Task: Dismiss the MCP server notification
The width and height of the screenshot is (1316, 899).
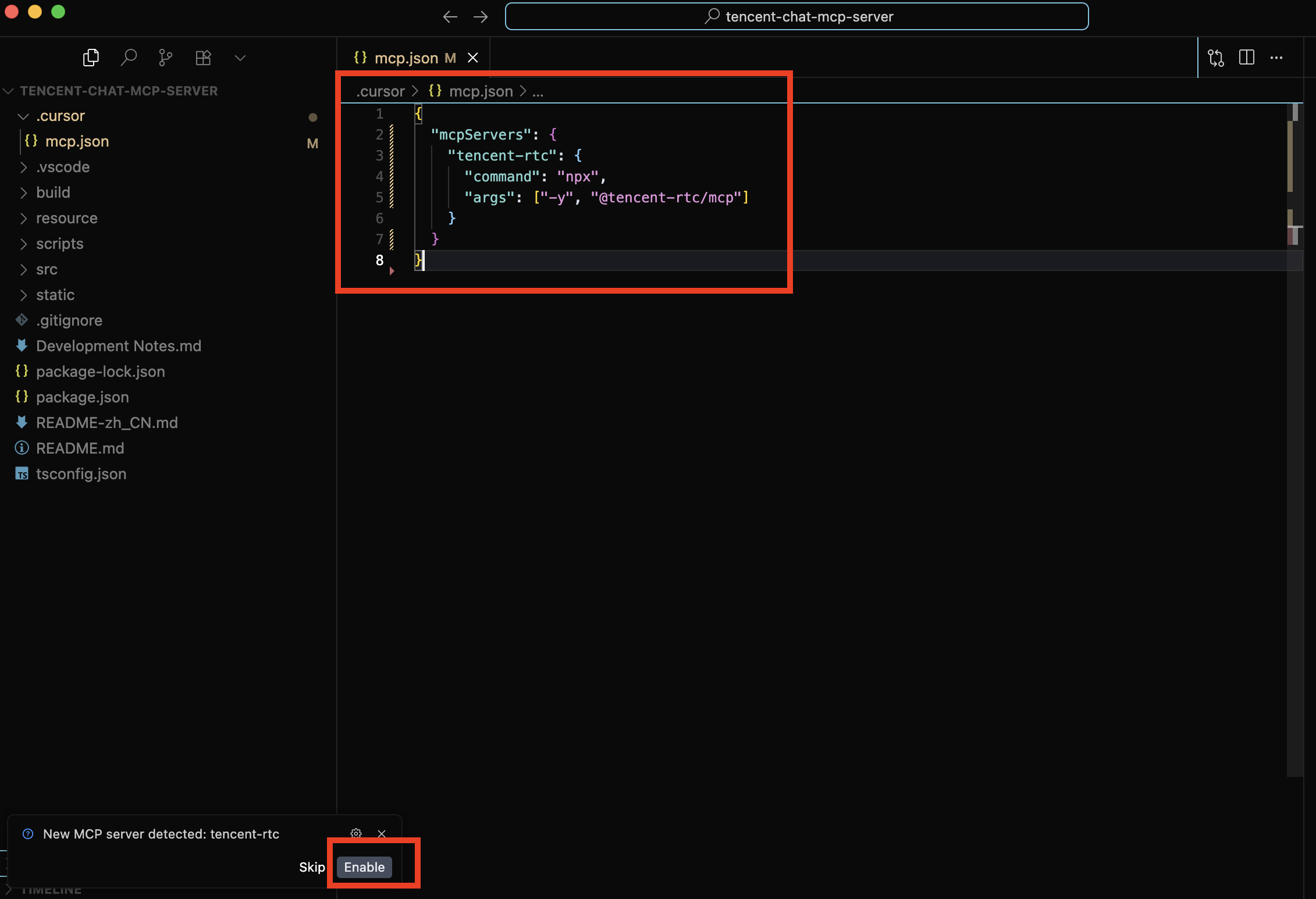Action: (x=382, y=833)
